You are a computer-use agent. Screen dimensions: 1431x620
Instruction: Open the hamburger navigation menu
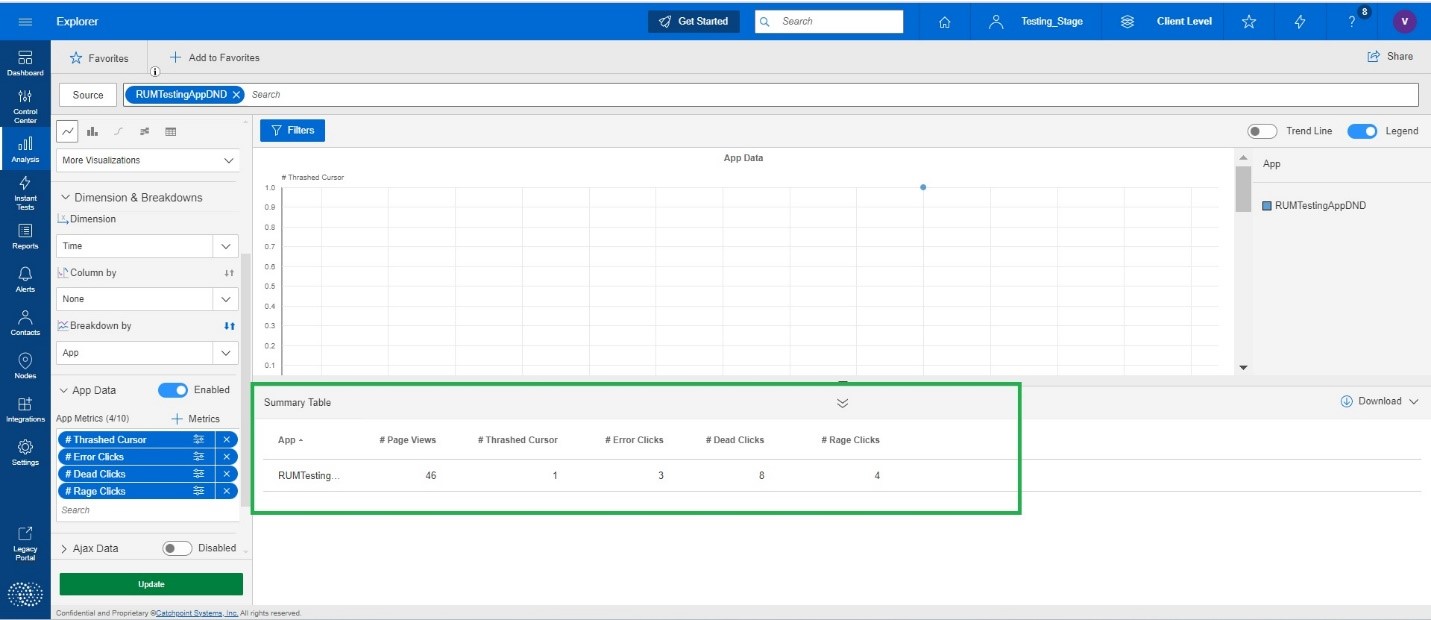pyautogui.click(x=25, y=21)
